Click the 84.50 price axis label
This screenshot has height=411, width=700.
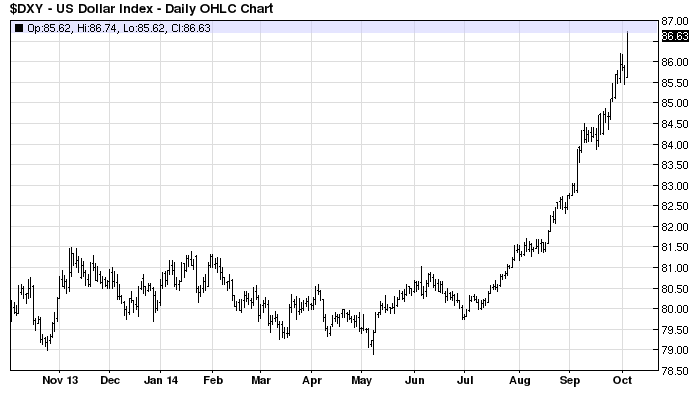pyautogui.click(x=675, y=124)
